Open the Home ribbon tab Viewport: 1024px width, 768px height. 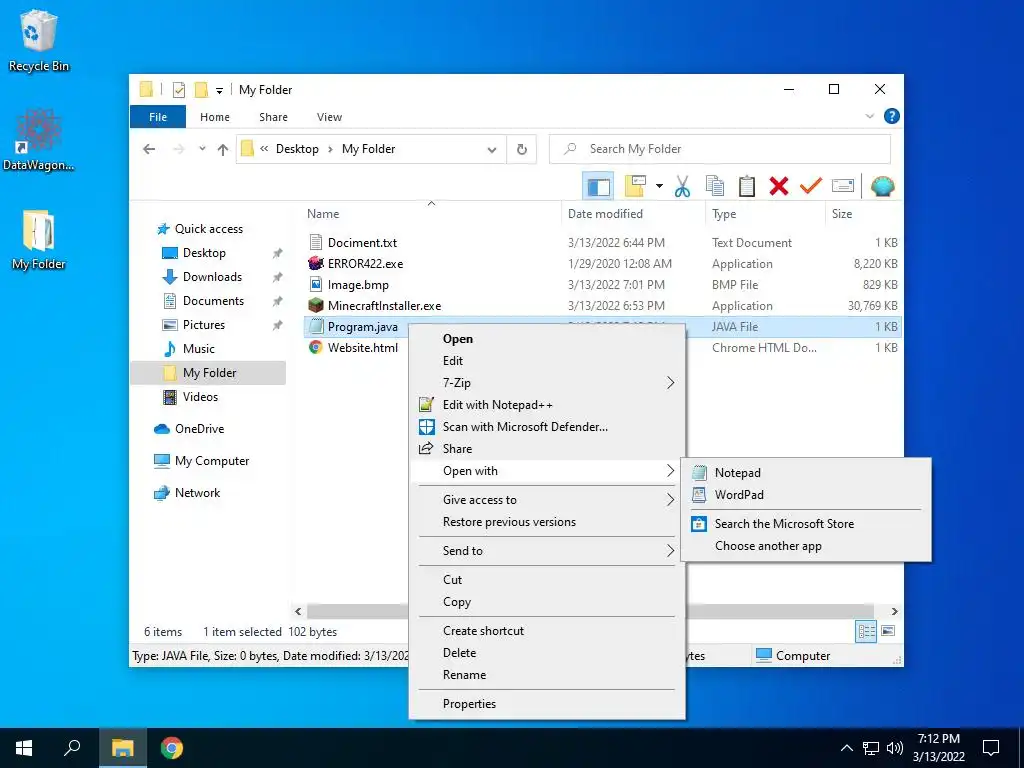[215, 117]
